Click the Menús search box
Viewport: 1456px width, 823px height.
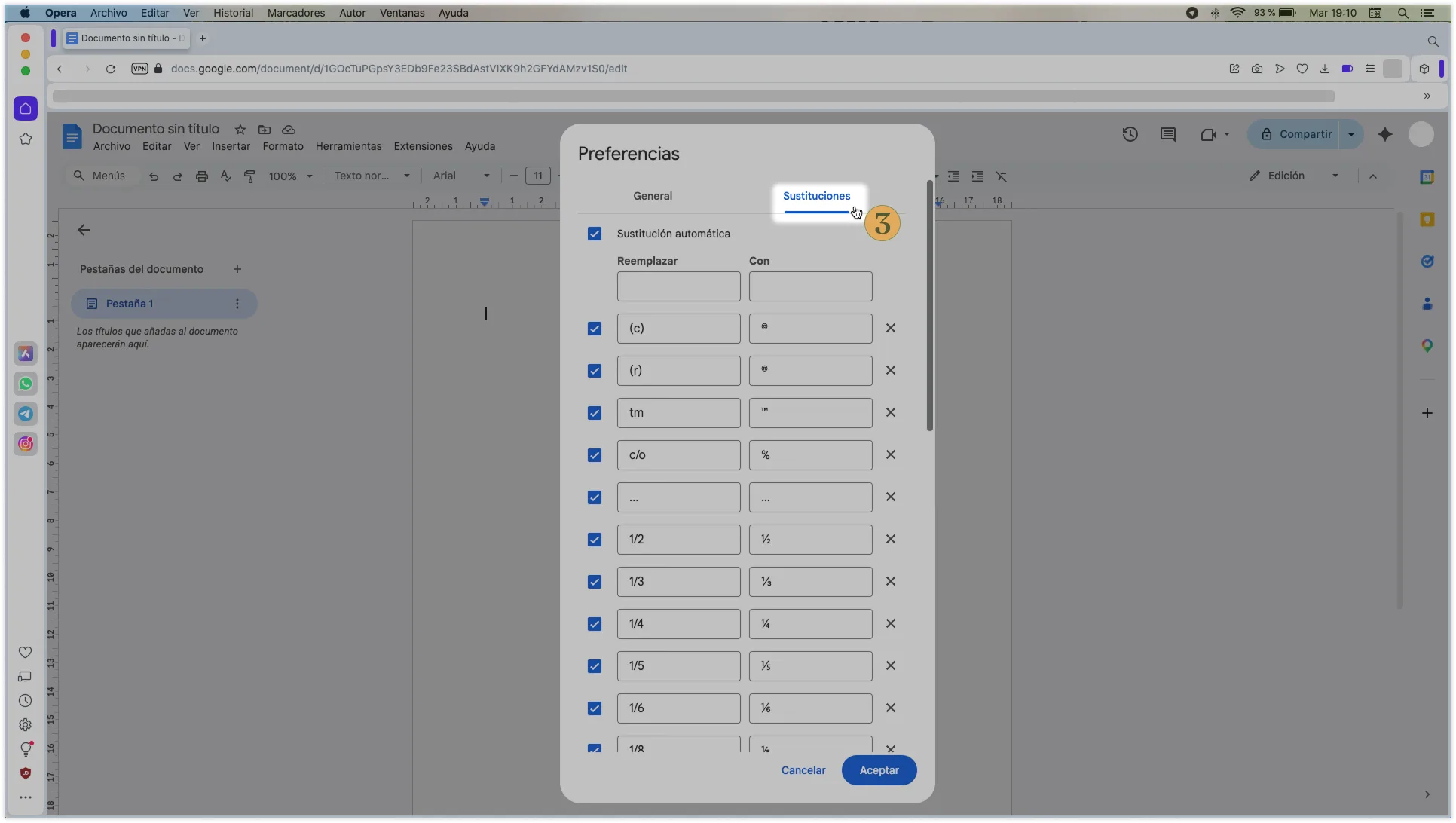(x=102, y=176)
